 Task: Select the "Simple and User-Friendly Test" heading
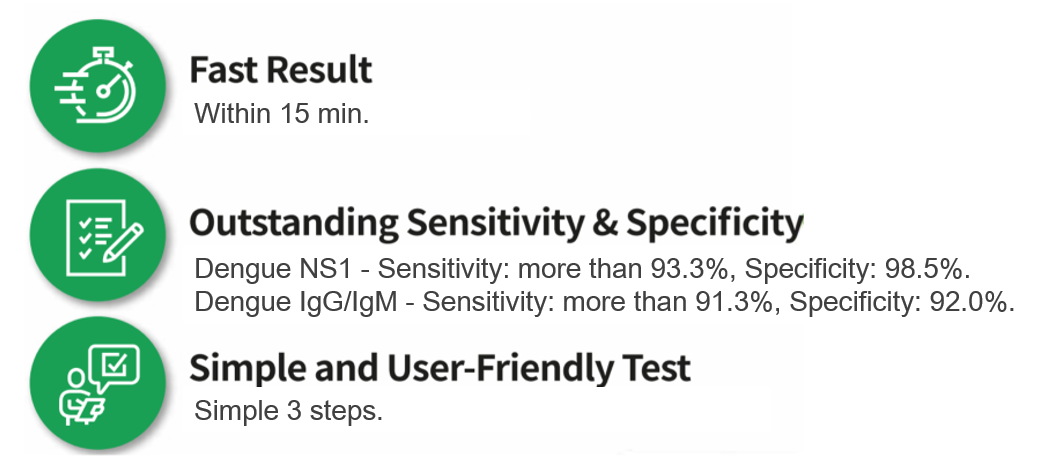440,368
